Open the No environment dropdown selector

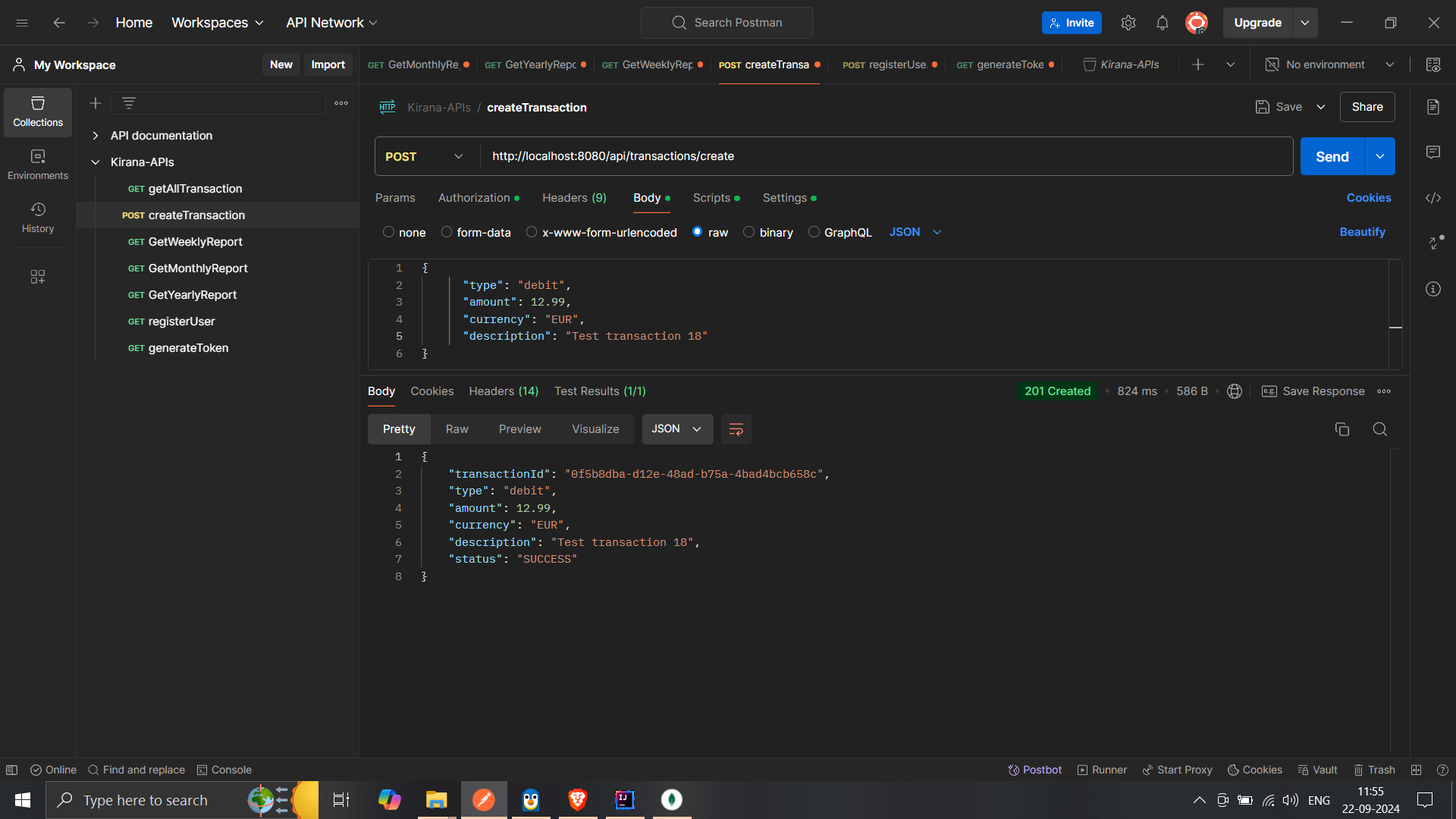1335,63
